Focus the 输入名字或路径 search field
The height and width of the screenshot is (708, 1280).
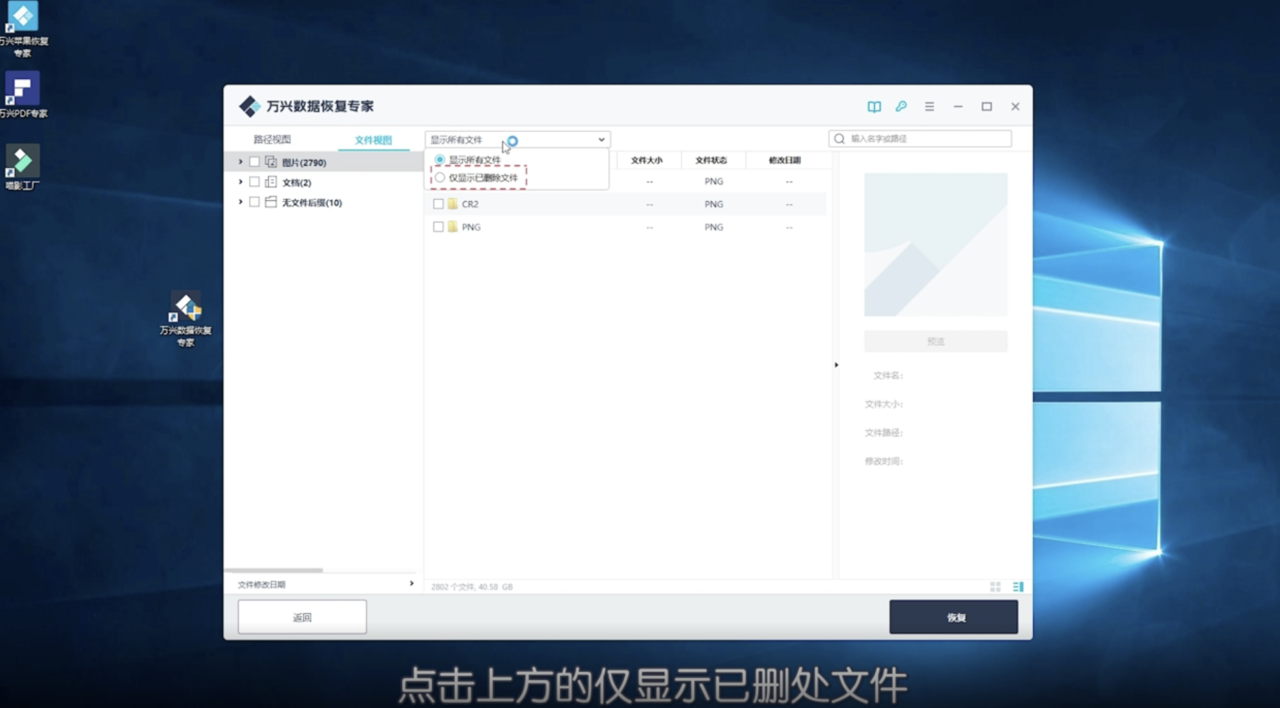tap(920, 139)
